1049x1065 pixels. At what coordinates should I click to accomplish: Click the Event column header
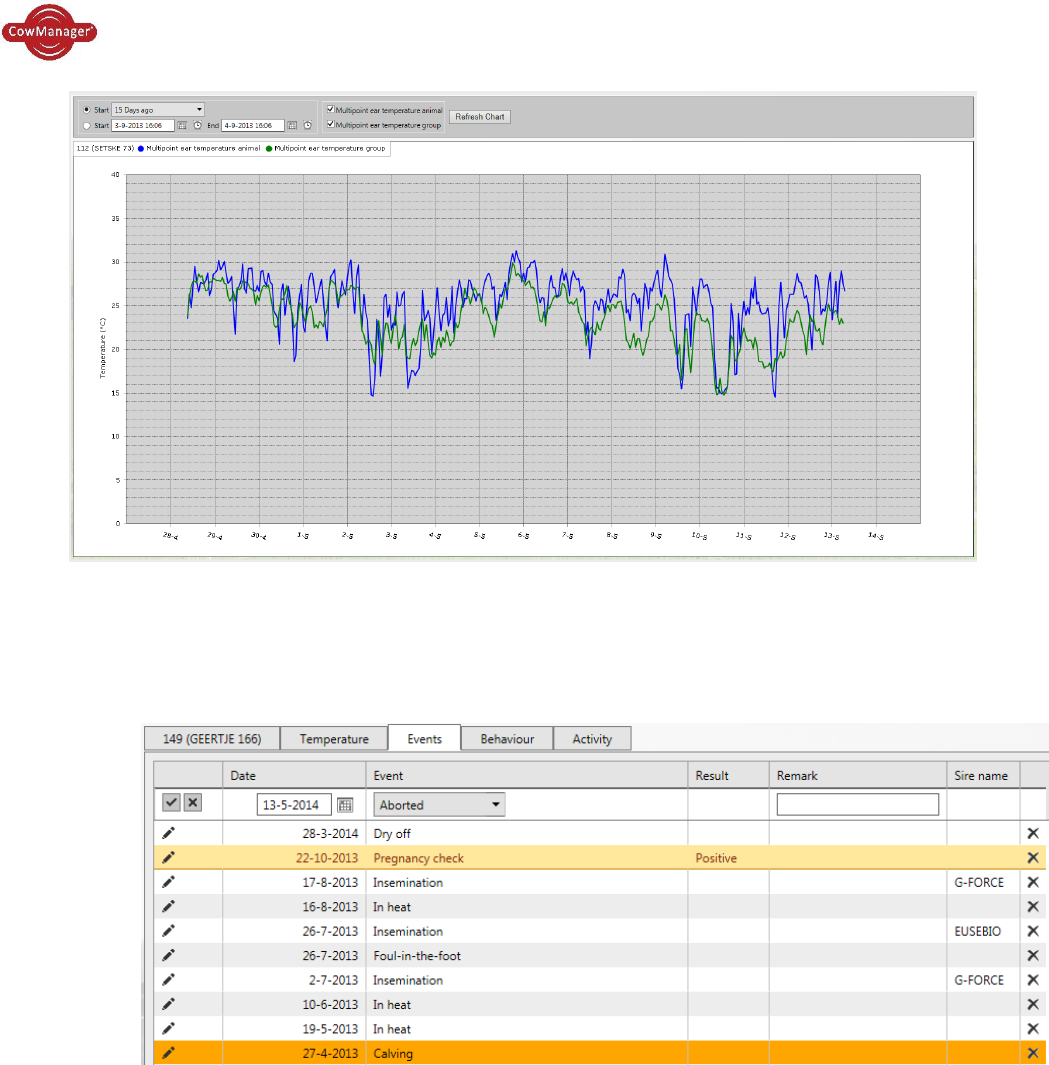point(527,776)
